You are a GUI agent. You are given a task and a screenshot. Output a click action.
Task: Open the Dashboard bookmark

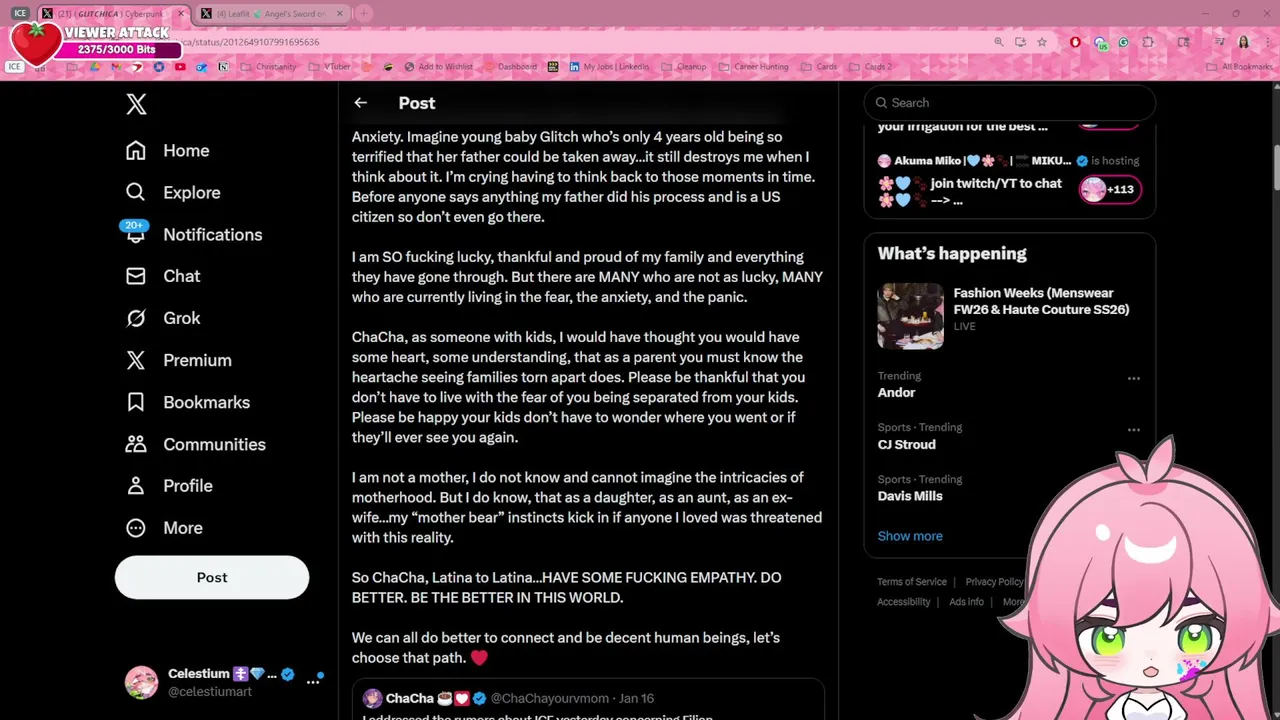pyautogui.click(x=510, y=67)
